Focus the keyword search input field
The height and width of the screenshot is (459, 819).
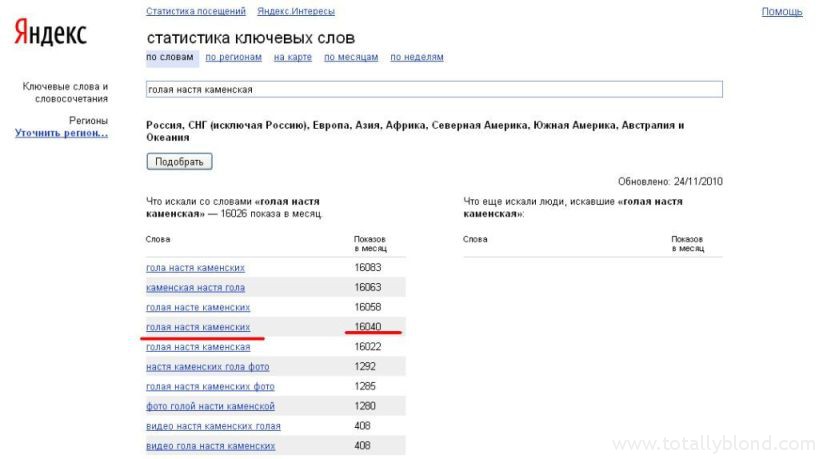434,89
